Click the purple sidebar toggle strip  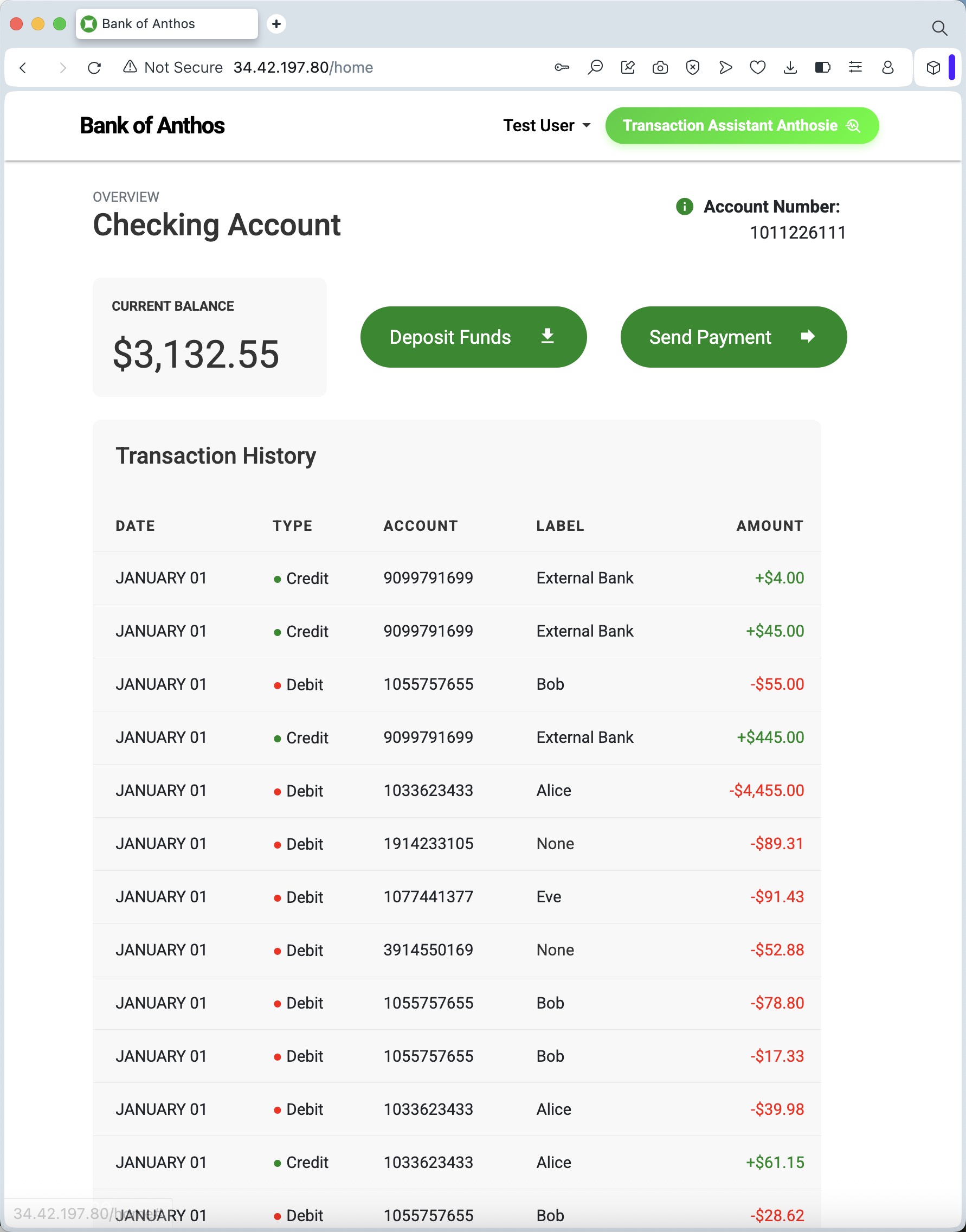tap(952, 67)
